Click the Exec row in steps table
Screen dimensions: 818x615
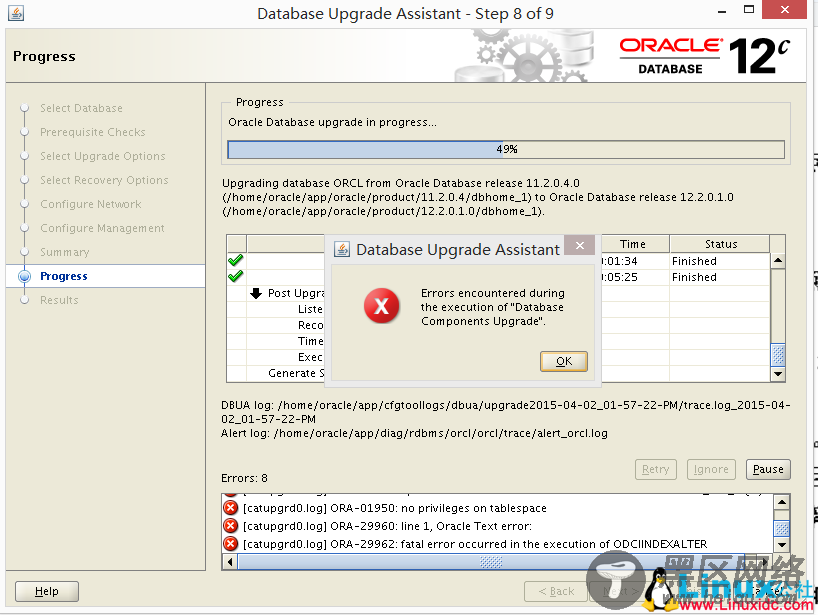click(310, 357)
